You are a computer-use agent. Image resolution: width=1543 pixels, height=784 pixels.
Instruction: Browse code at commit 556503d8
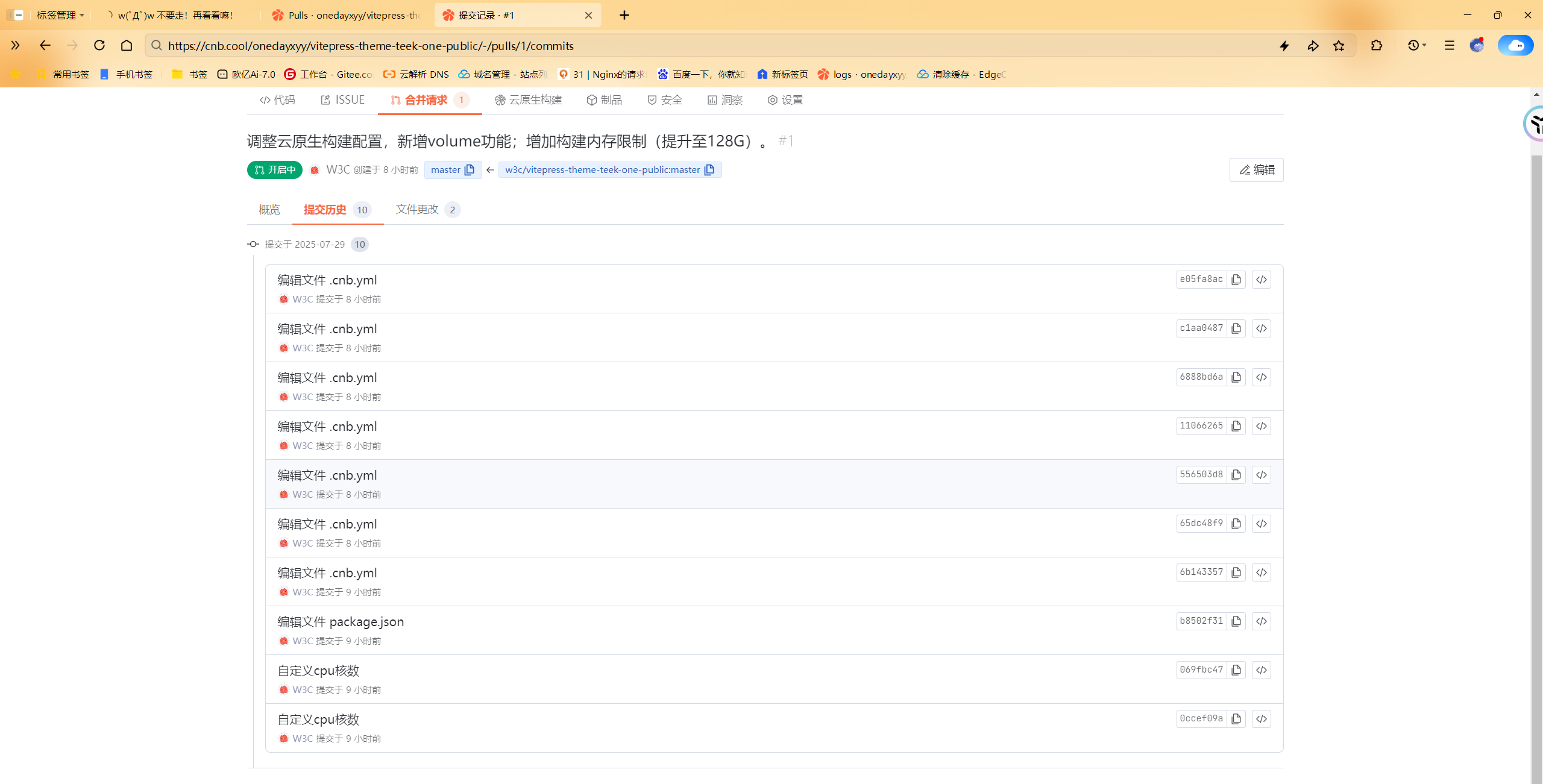(x=1262, y=475)
